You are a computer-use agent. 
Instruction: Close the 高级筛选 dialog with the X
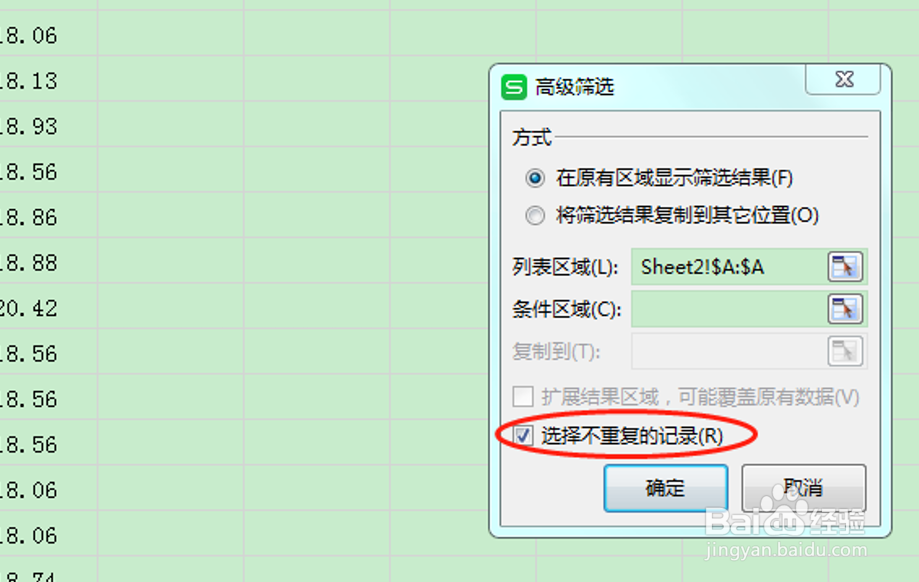coord(843,79)
